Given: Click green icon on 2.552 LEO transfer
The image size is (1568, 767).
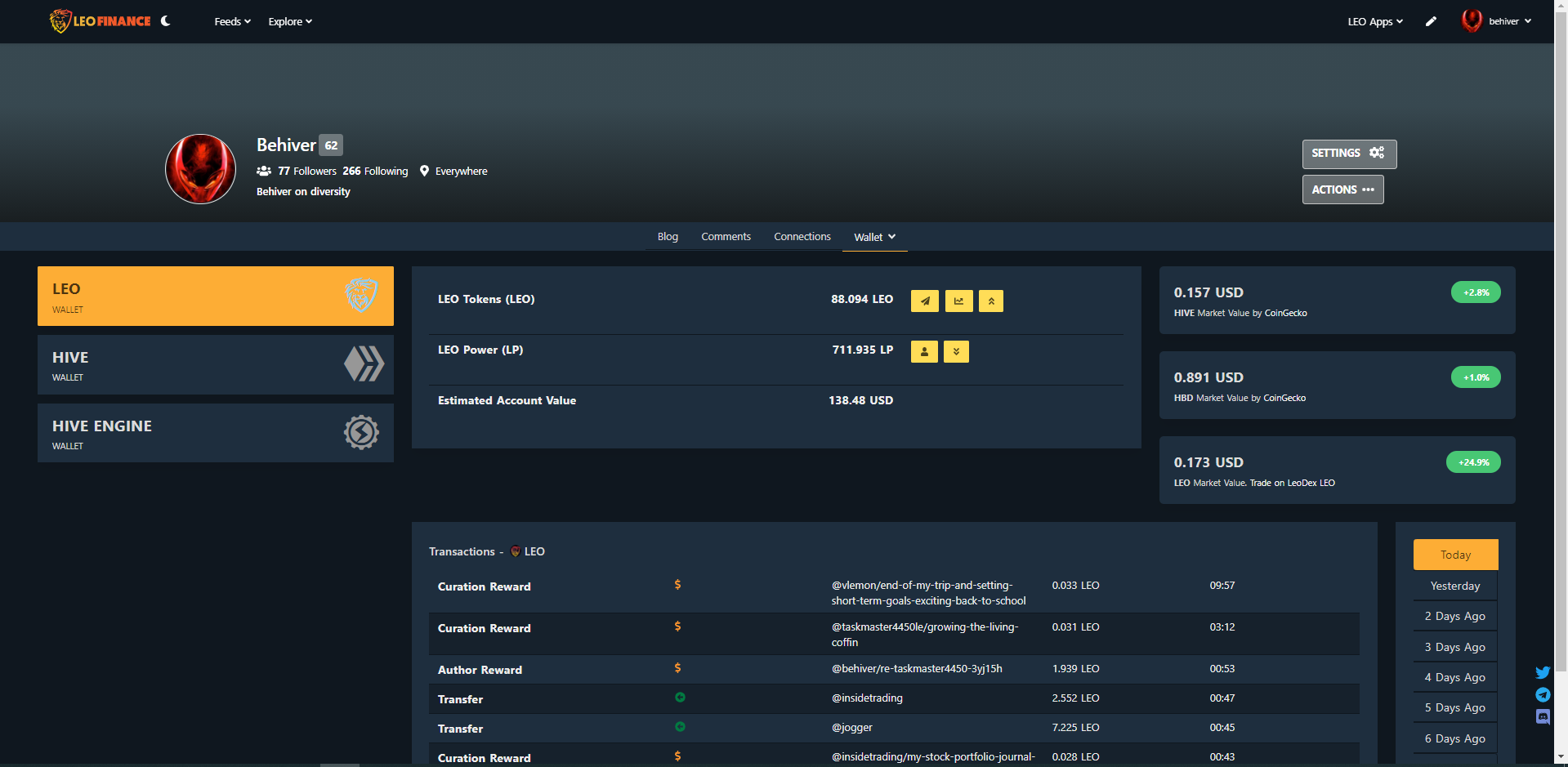Looking at the screenshot, I should coord(680,698).
